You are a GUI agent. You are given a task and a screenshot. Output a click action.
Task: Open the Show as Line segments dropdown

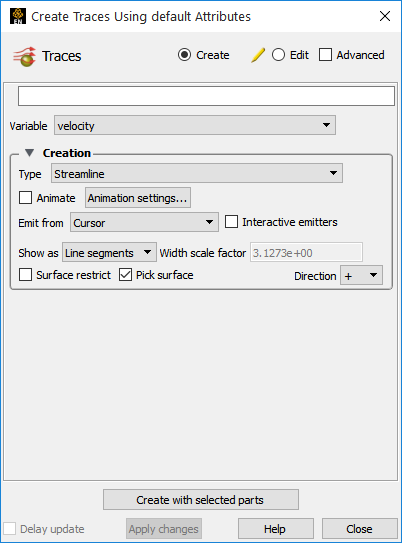(x=109, y=252)
